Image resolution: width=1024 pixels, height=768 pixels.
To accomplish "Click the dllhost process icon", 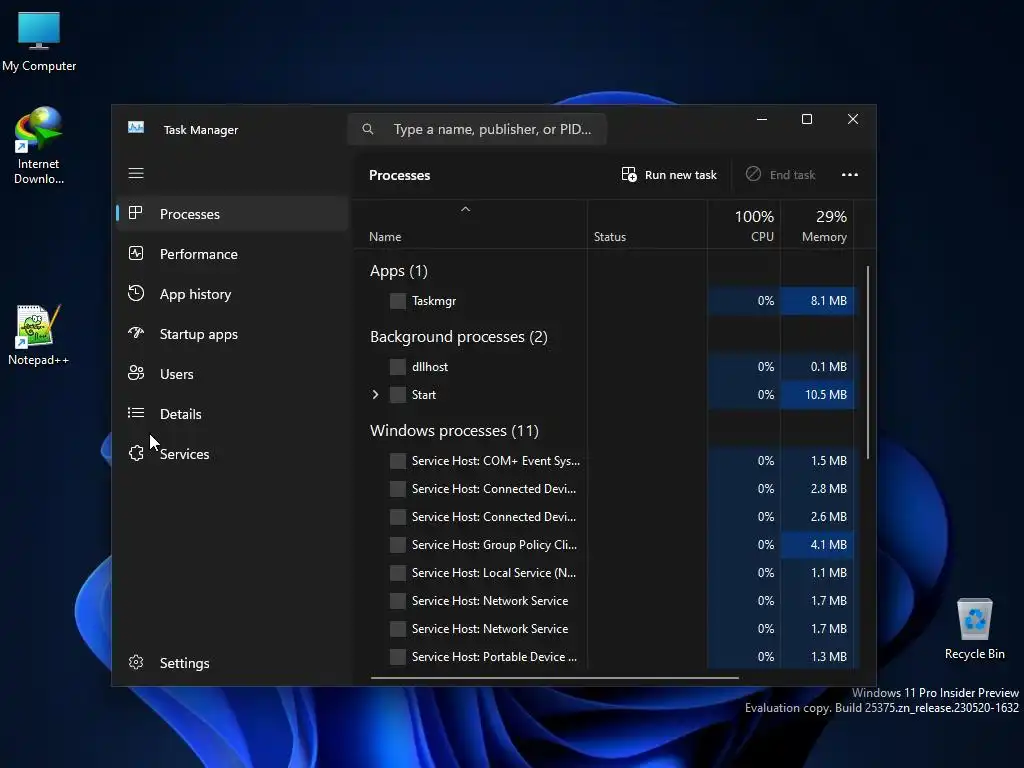I will click(397, 366).
